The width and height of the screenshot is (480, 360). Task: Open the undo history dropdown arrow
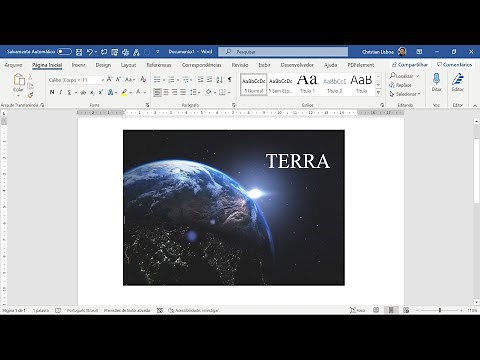[96, 52]
